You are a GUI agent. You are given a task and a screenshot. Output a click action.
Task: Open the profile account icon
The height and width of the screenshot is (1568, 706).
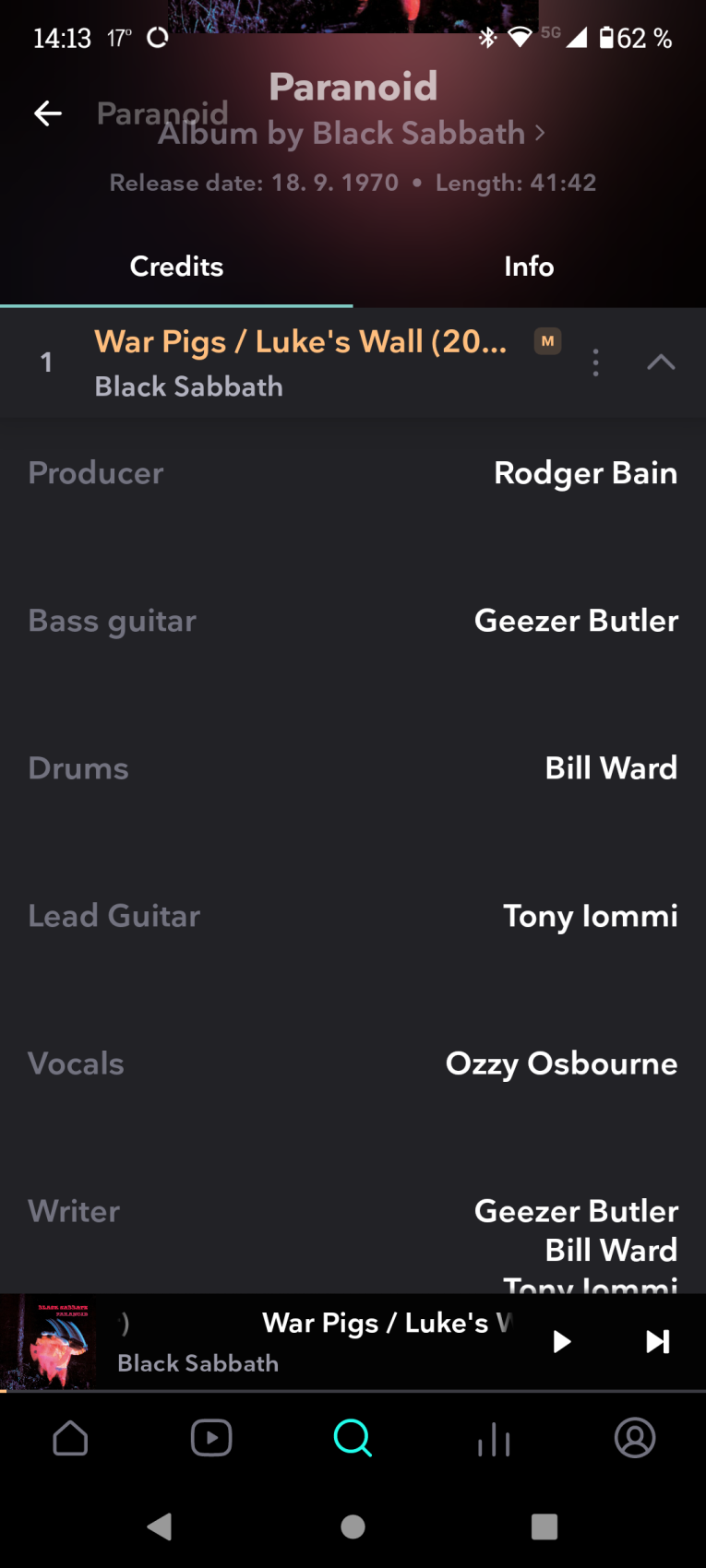pos(635,1438)
